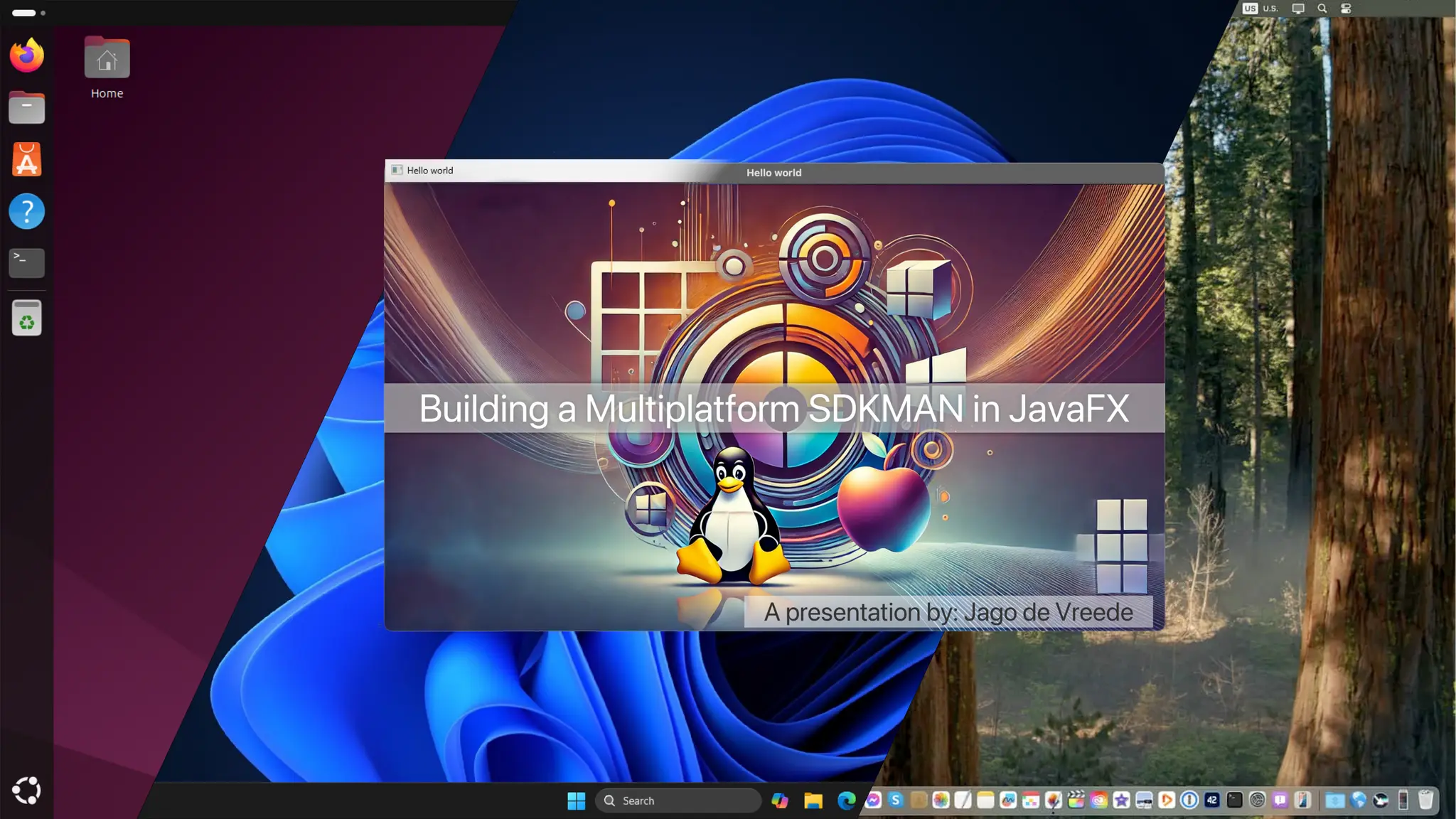Open Microsoft Copilot from taskbar
1456x819 pixels.
(780, 801)
